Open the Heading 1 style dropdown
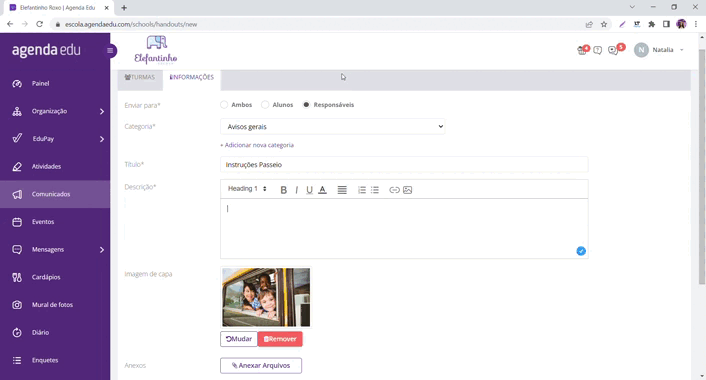This screenshot has width=706, height=380. coord(247,189)
